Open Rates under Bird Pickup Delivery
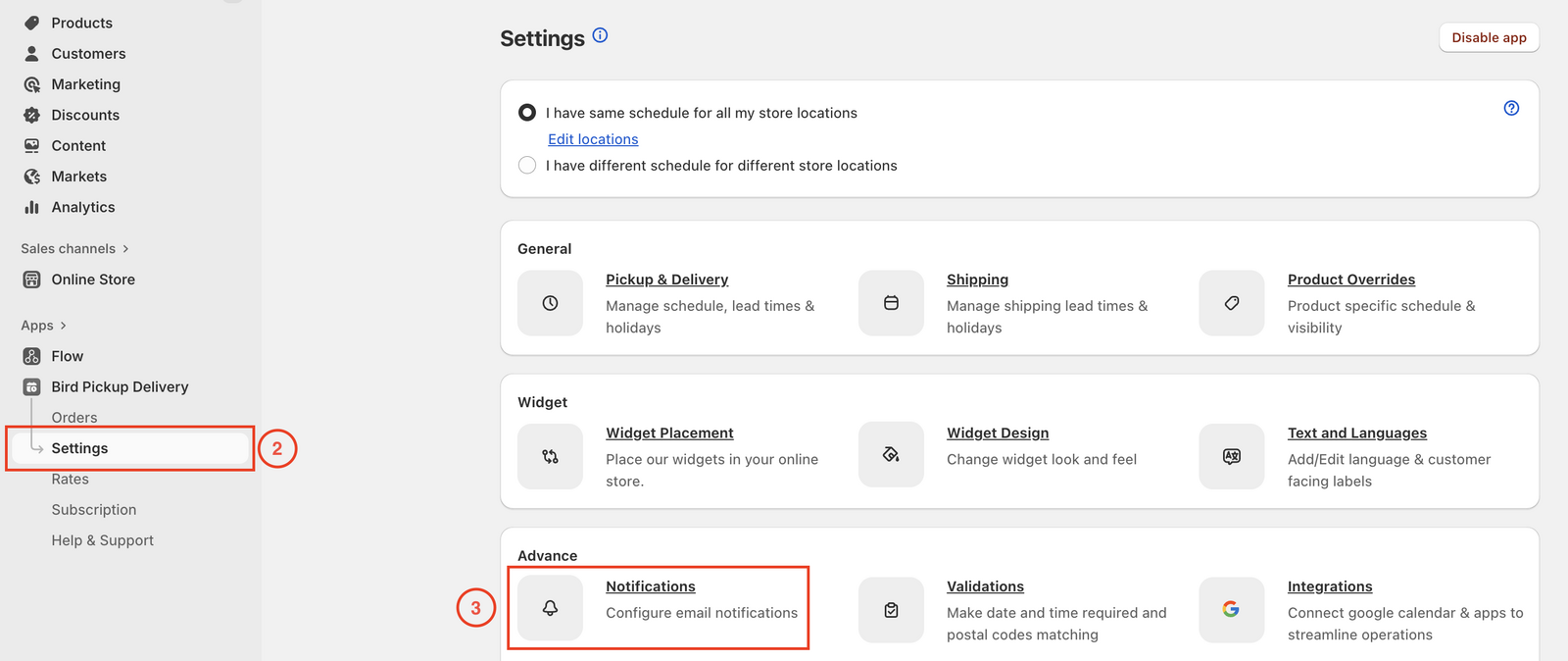Image resolution: width=1568 pixels, height=661 pixels. pos(70,479)
